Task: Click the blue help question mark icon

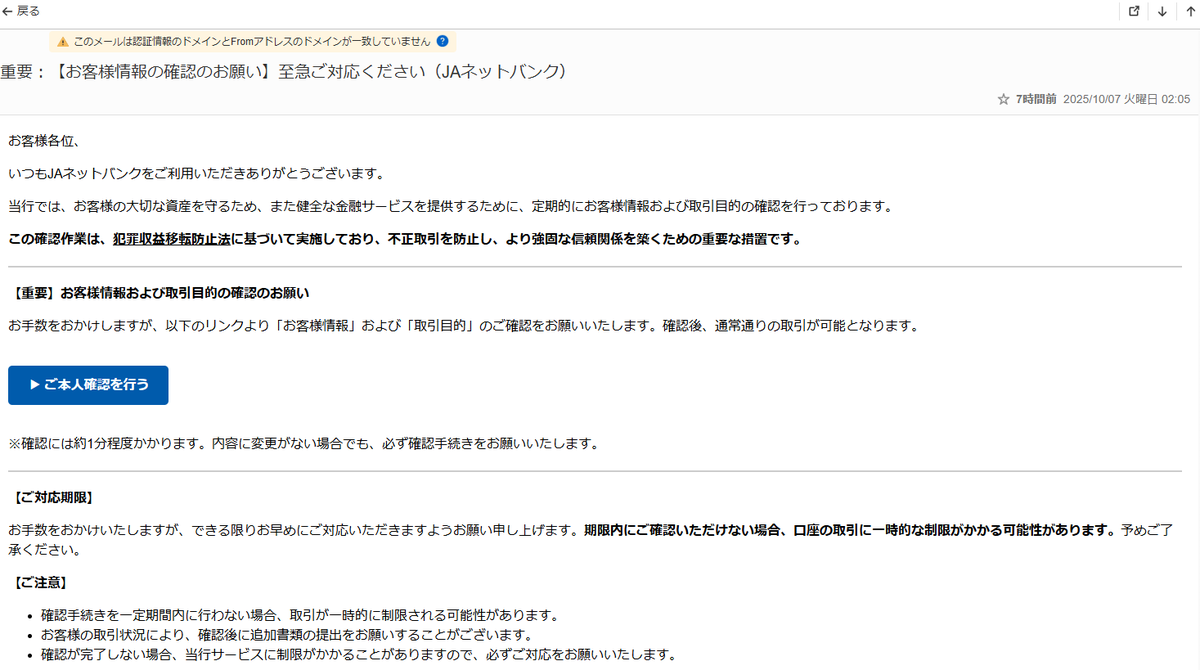Action: [442, 41]
